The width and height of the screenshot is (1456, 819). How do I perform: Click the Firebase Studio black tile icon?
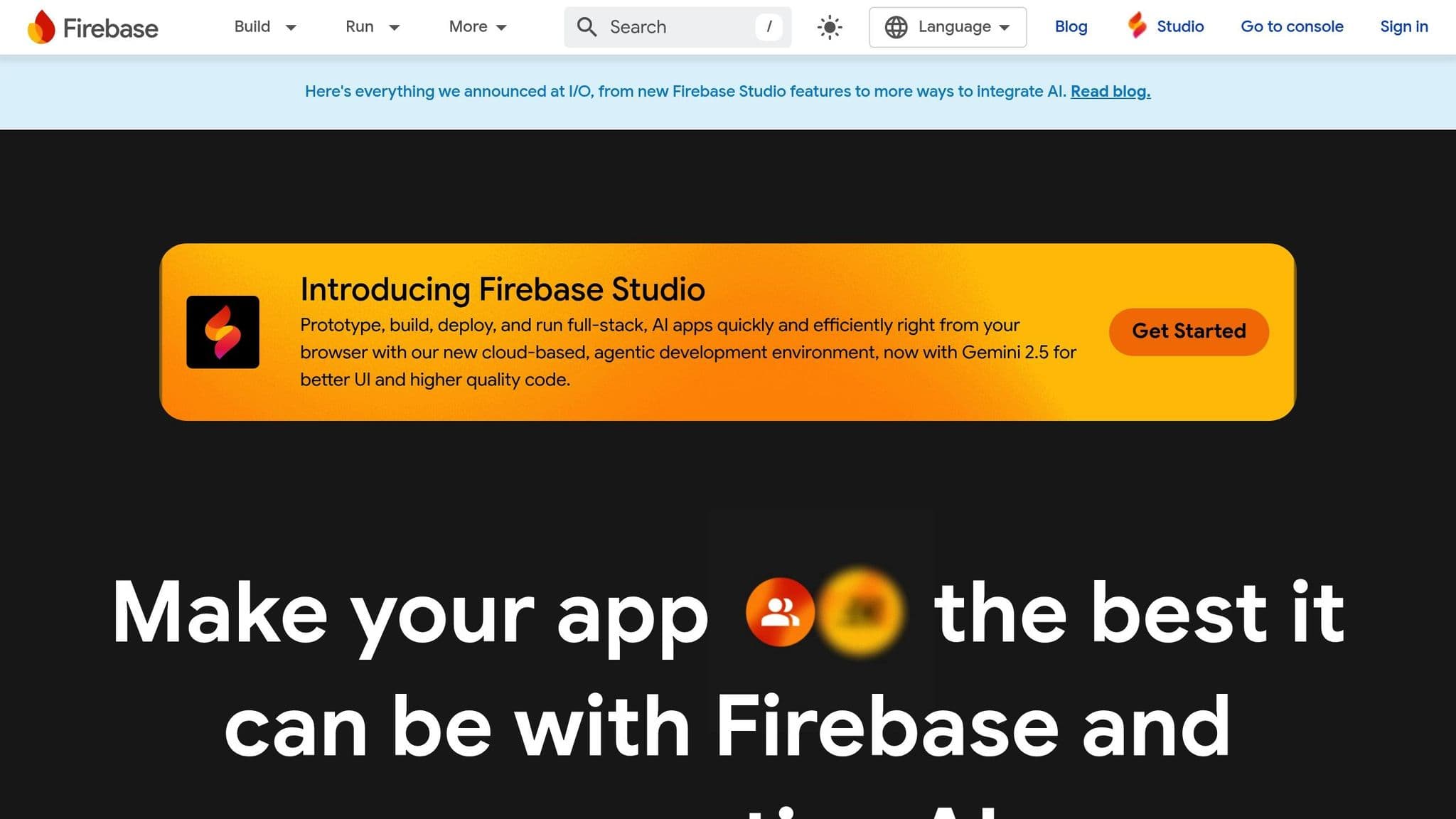(x=223, y=332)
